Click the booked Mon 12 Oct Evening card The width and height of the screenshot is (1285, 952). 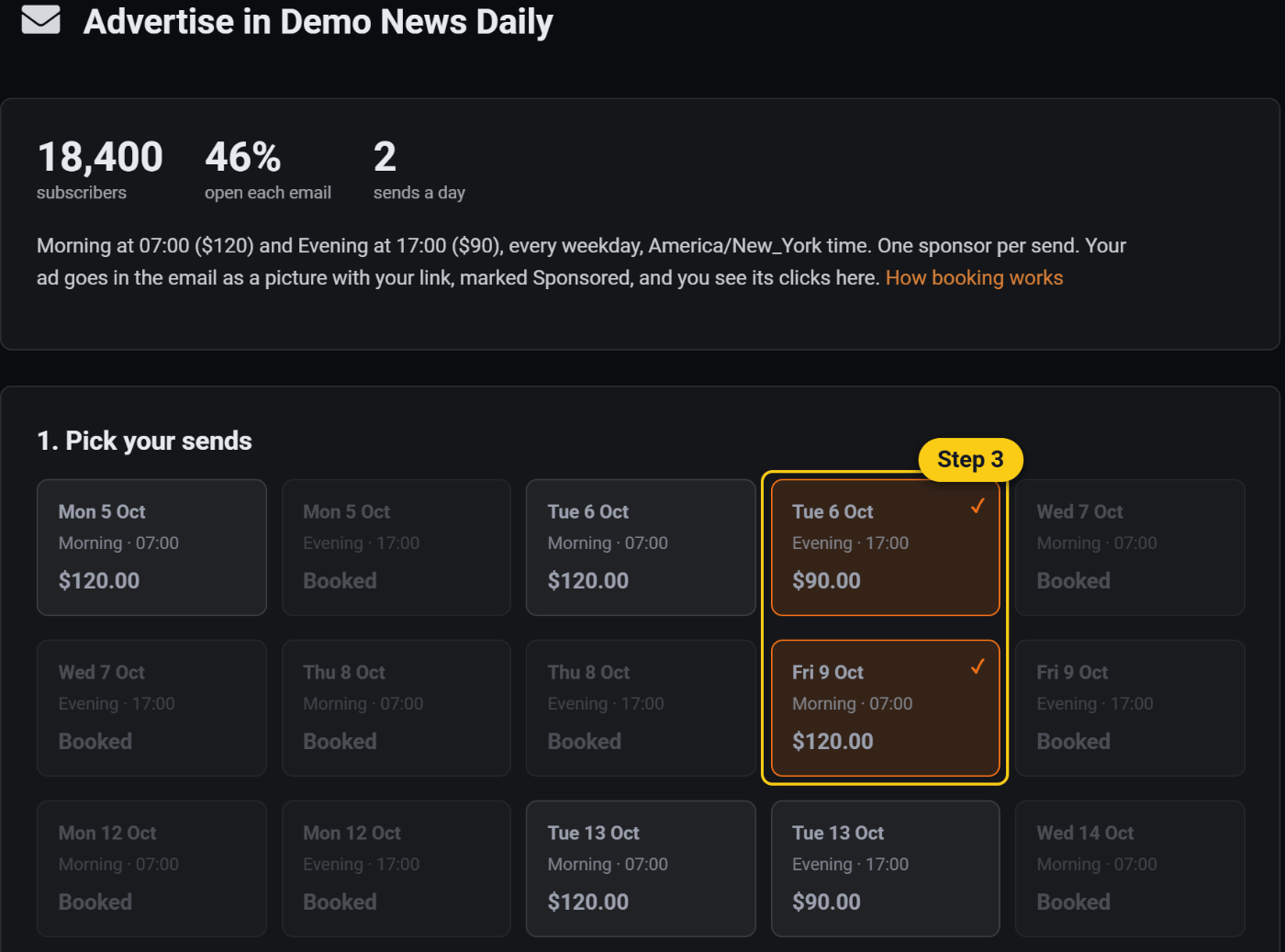[397, 868]
